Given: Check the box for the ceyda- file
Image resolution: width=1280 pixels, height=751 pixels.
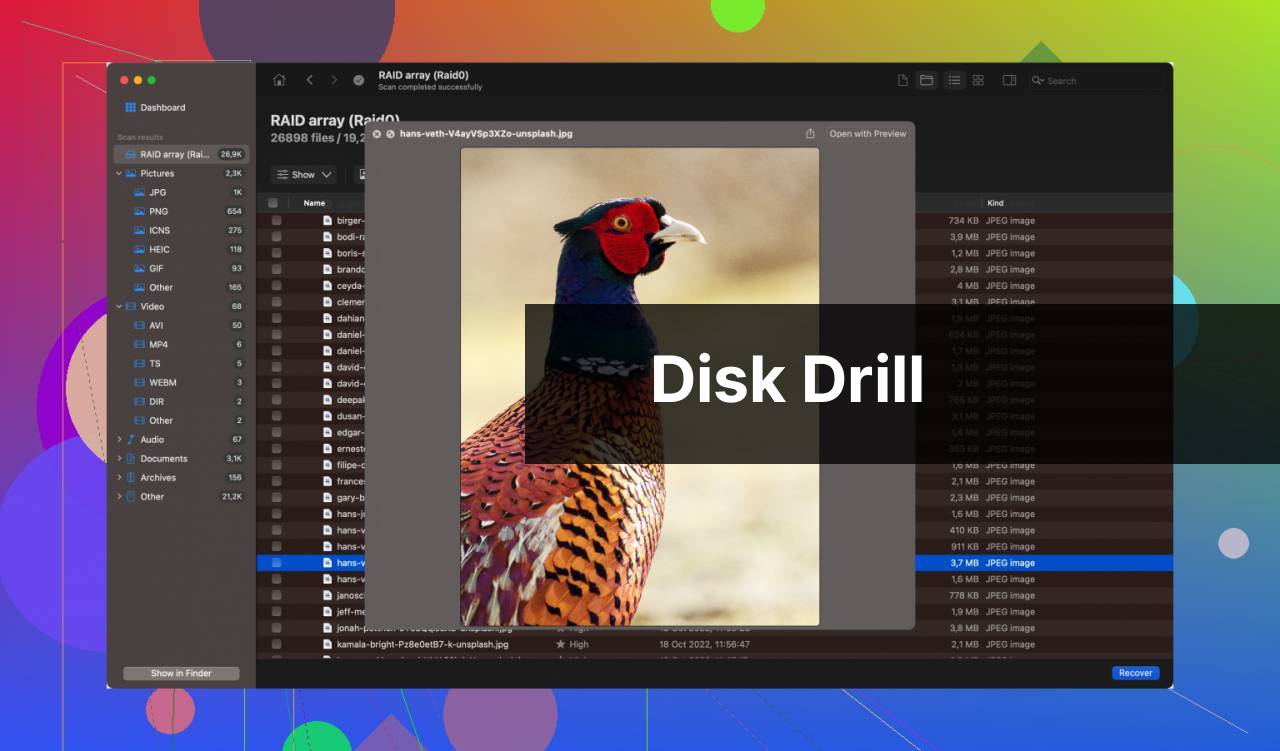Looking at the screenshot, I should pyautogui.click(x=276, y=286).
